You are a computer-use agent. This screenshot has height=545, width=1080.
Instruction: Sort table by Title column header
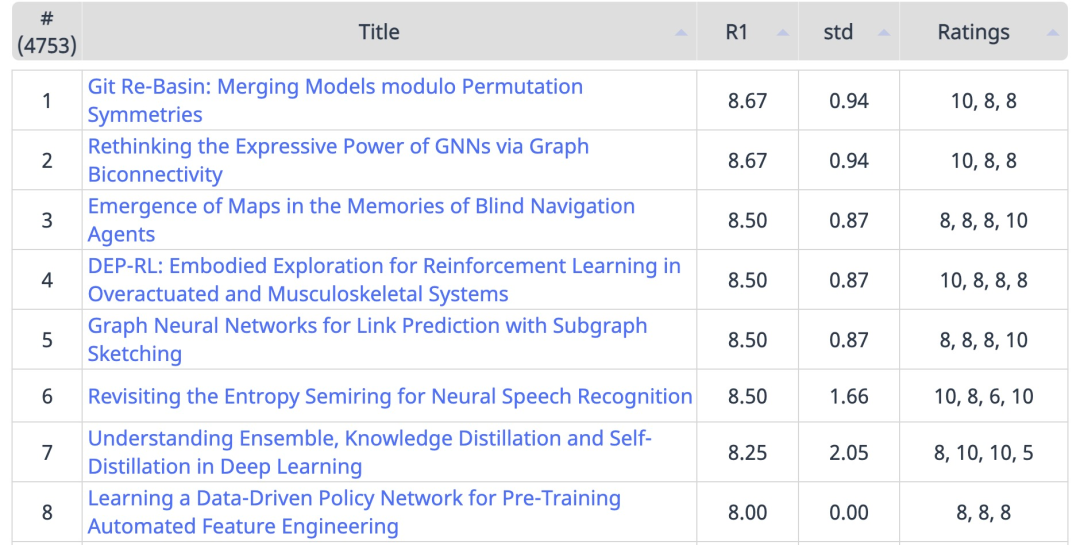[x=379, y=32]
